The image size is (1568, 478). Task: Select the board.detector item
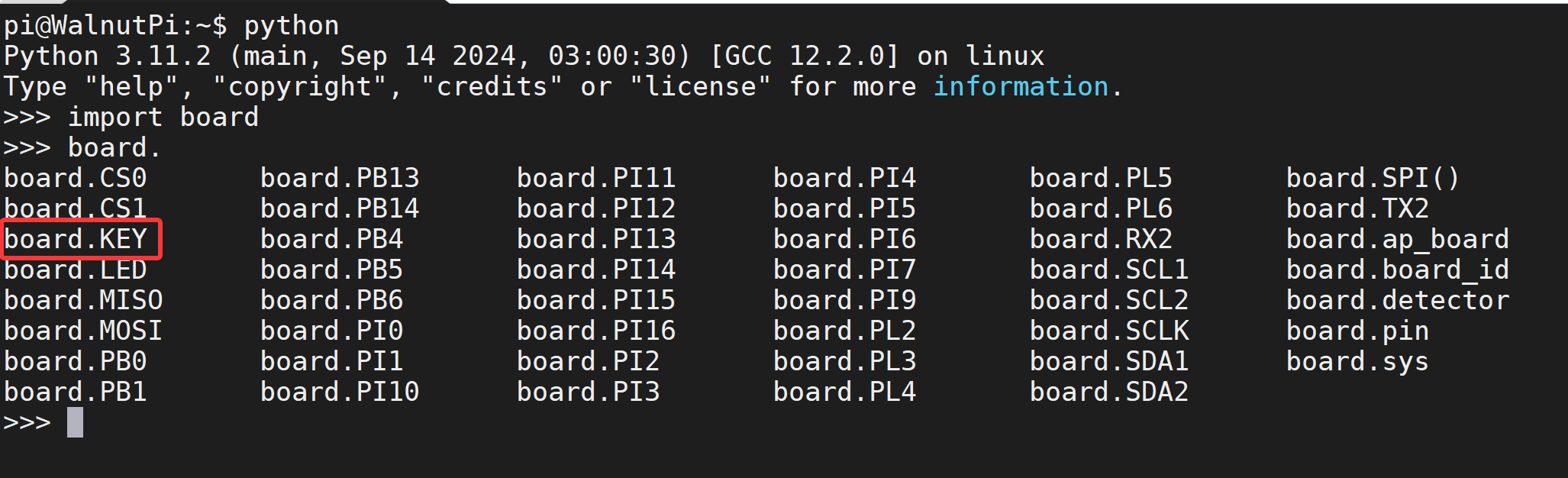[x=1398, y=300]
